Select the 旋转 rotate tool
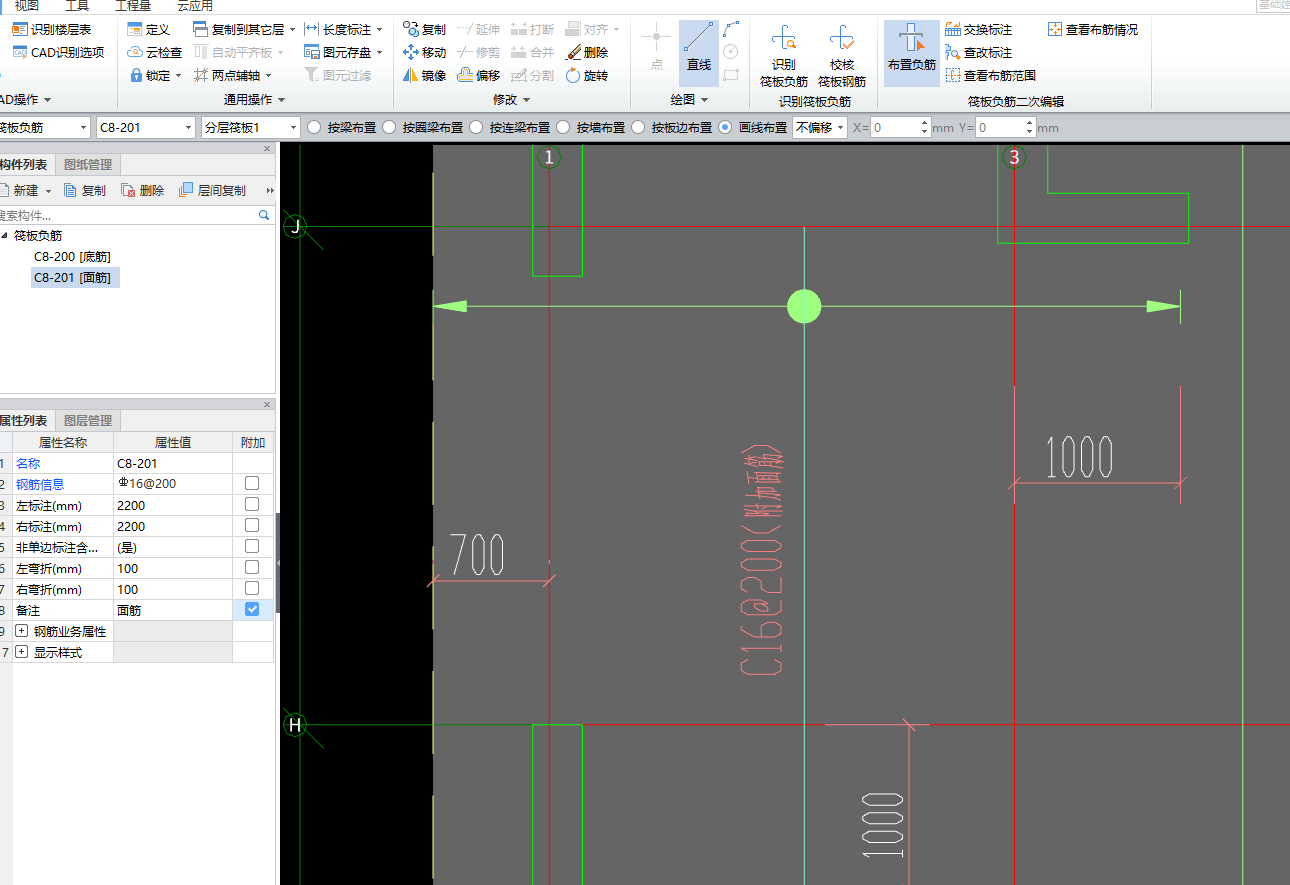This screenshot has height=885, width=1290. point(587,75)
